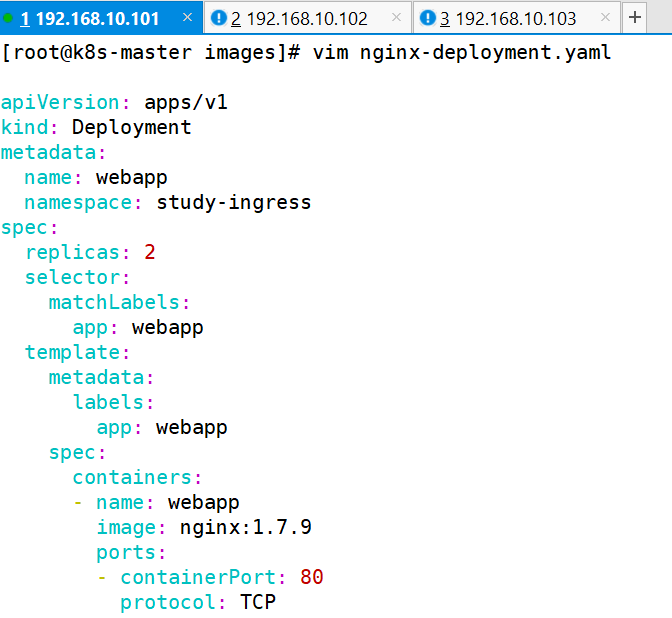The height and width of the screenshot is (618, 672).
Task: Click the 'template' key
Action: click(x=72, y=353)
